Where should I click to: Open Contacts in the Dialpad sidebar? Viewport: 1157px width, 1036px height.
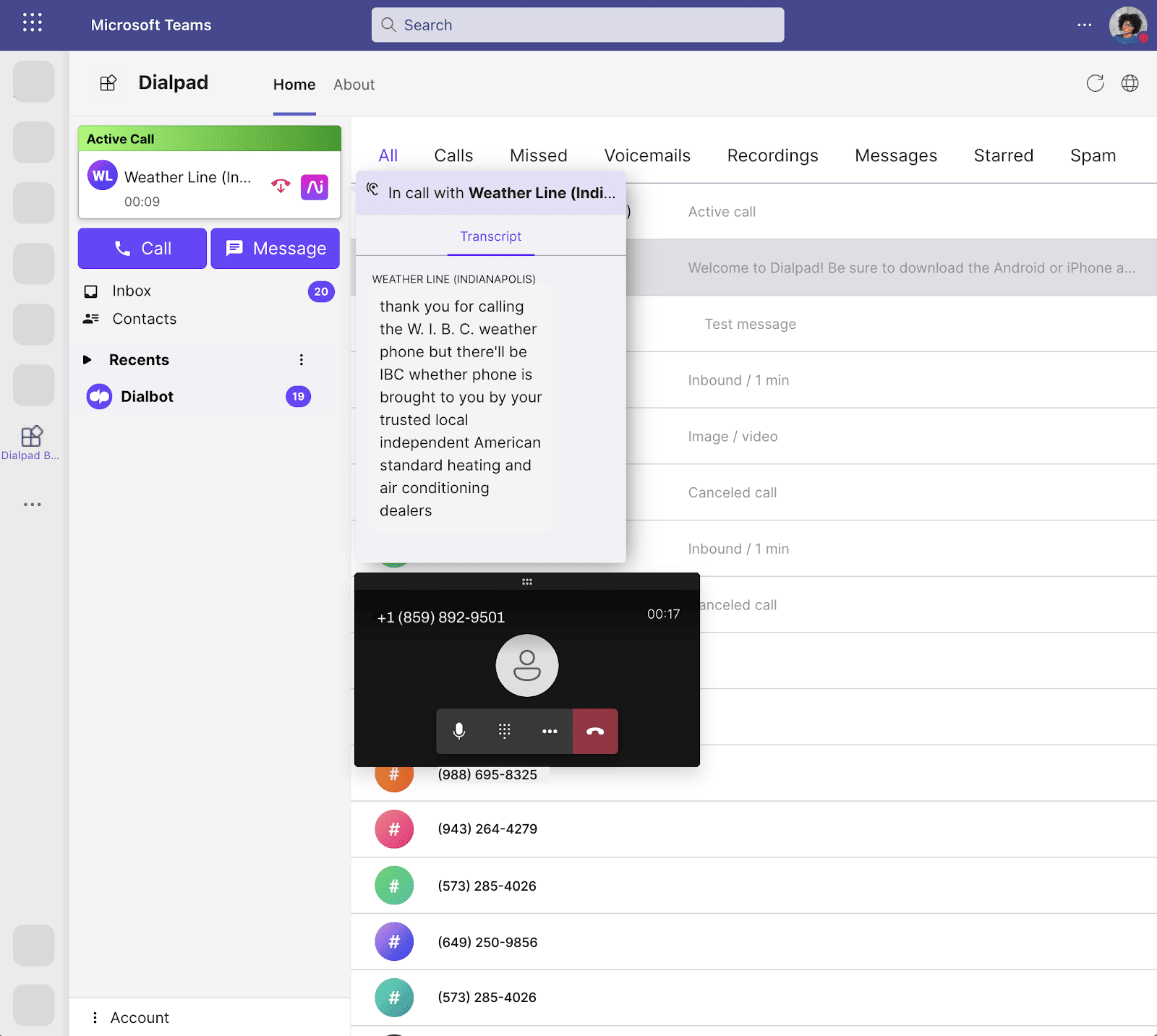(143, 319)
